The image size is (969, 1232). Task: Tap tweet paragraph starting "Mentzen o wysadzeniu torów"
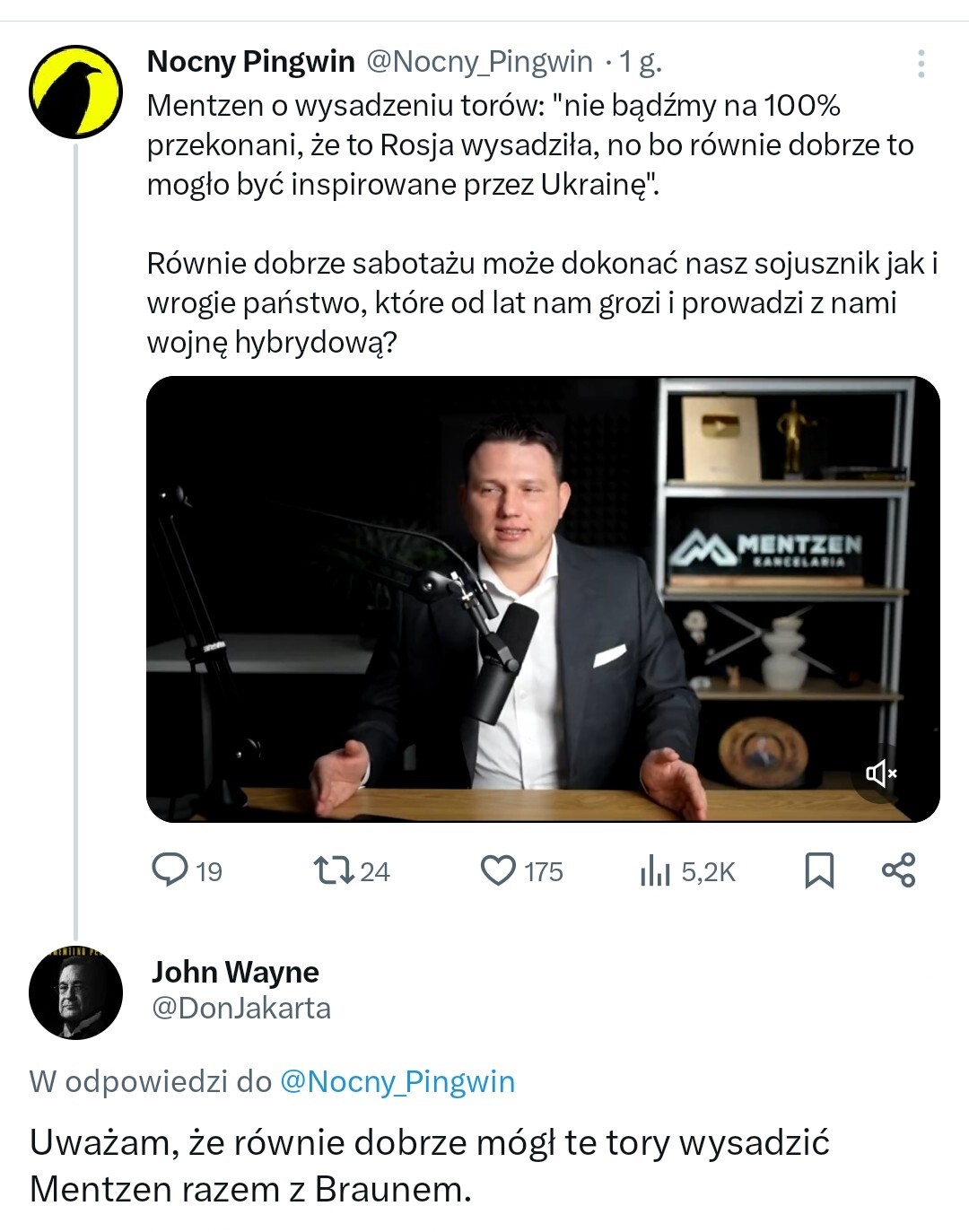[529, 144]
